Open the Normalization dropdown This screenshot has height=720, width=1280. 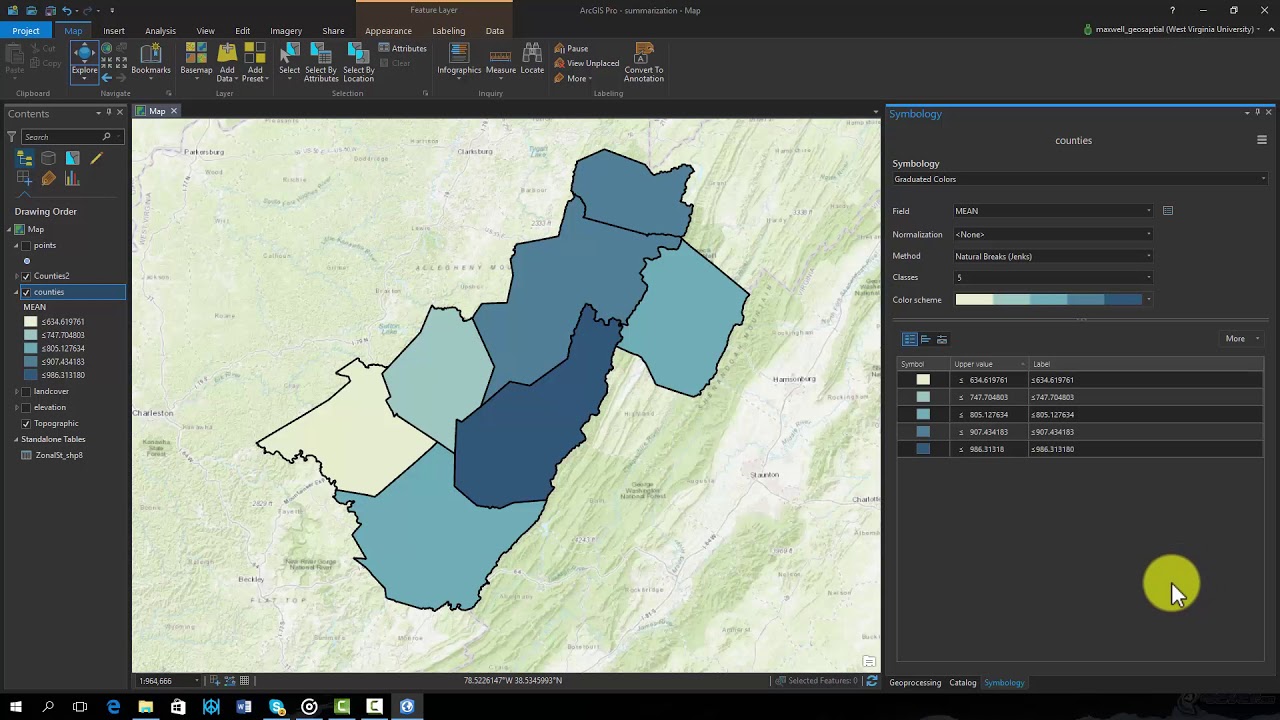1053,234
